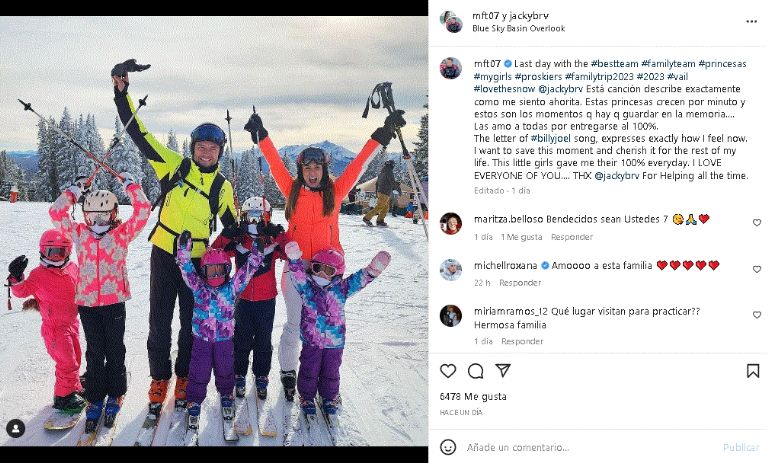Click the Publicar button
This screenshot has height=463, width=768.
click(x=741, y=447)
